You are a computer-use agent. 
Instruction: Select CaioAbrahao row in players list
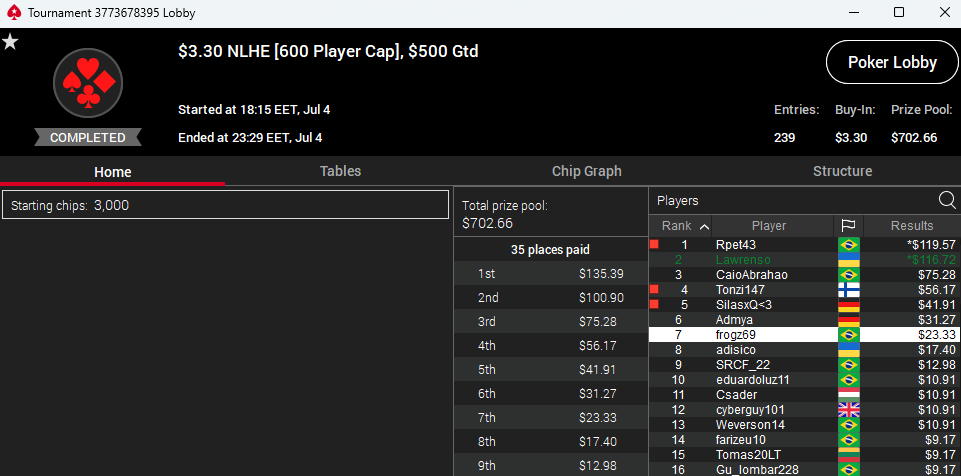pos(805,274)
